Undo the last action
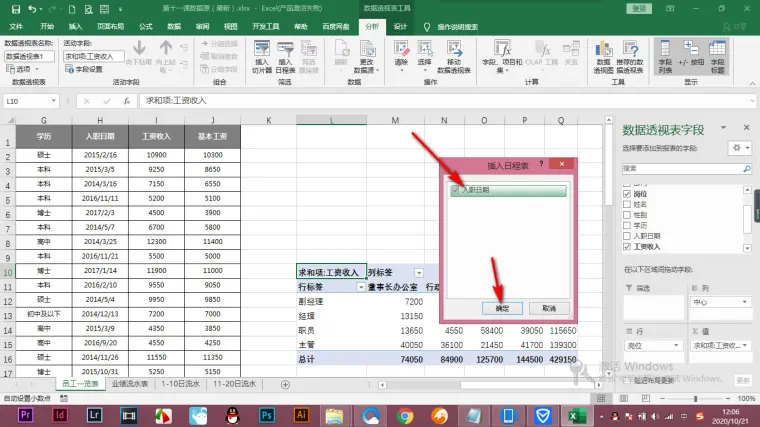Image resolution: width=760 pixels, height=427 pixels. click(32, 9)
